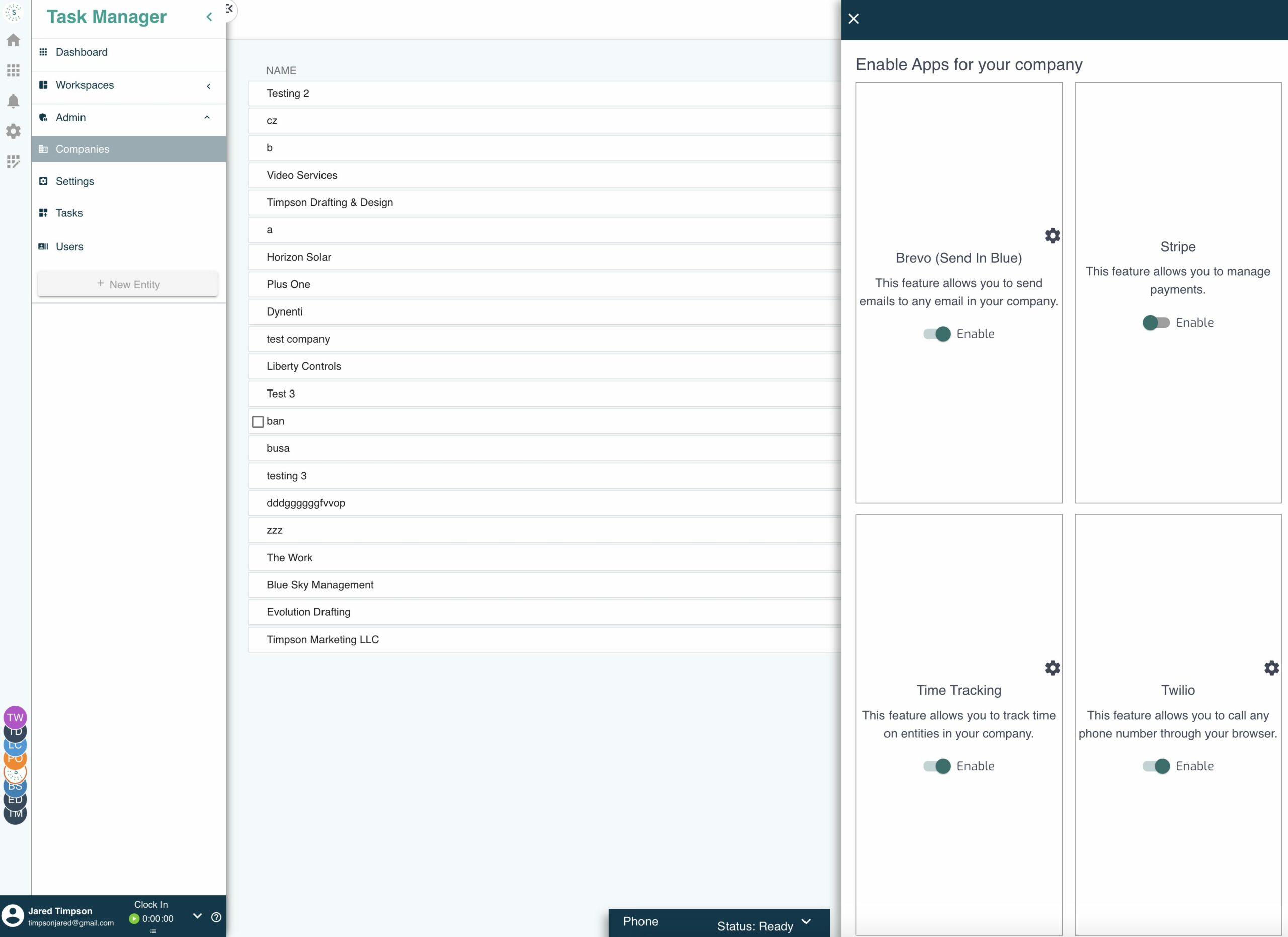Collapse the Task Manager sidebar chevron
This screenshot has width=1288, height=937.
209,17
